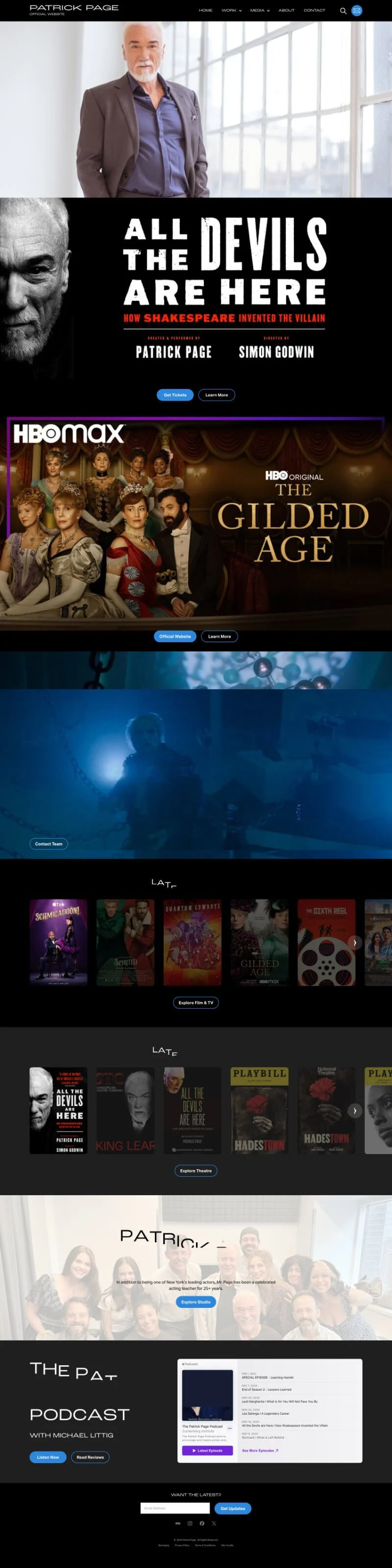Click the Listen Now podcast button
The image size is (392, 1568).
tap(48, 1457)
